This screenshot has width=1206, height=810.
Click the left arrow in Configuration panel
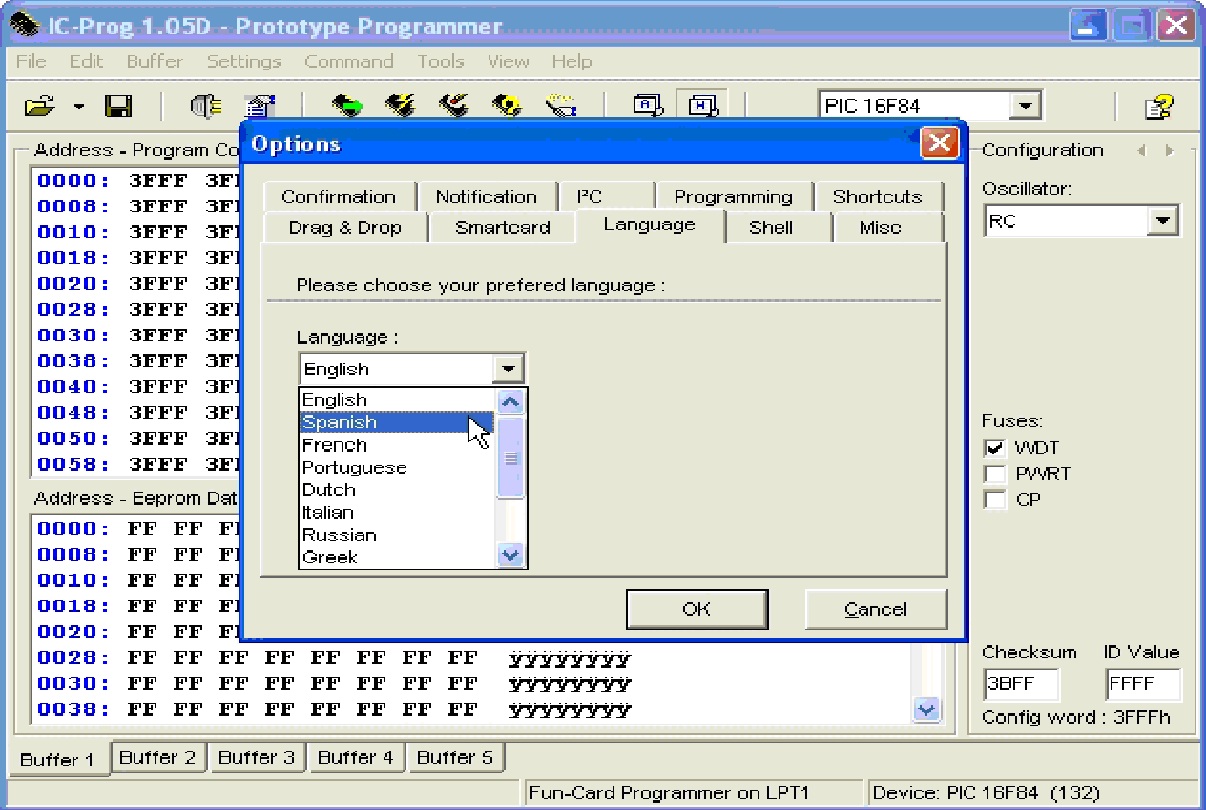pyautogui.click(x=1141, y=151)
